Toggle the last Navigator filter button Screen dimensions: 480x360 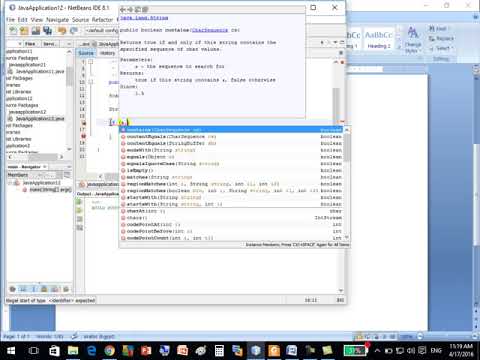[66, 289]
